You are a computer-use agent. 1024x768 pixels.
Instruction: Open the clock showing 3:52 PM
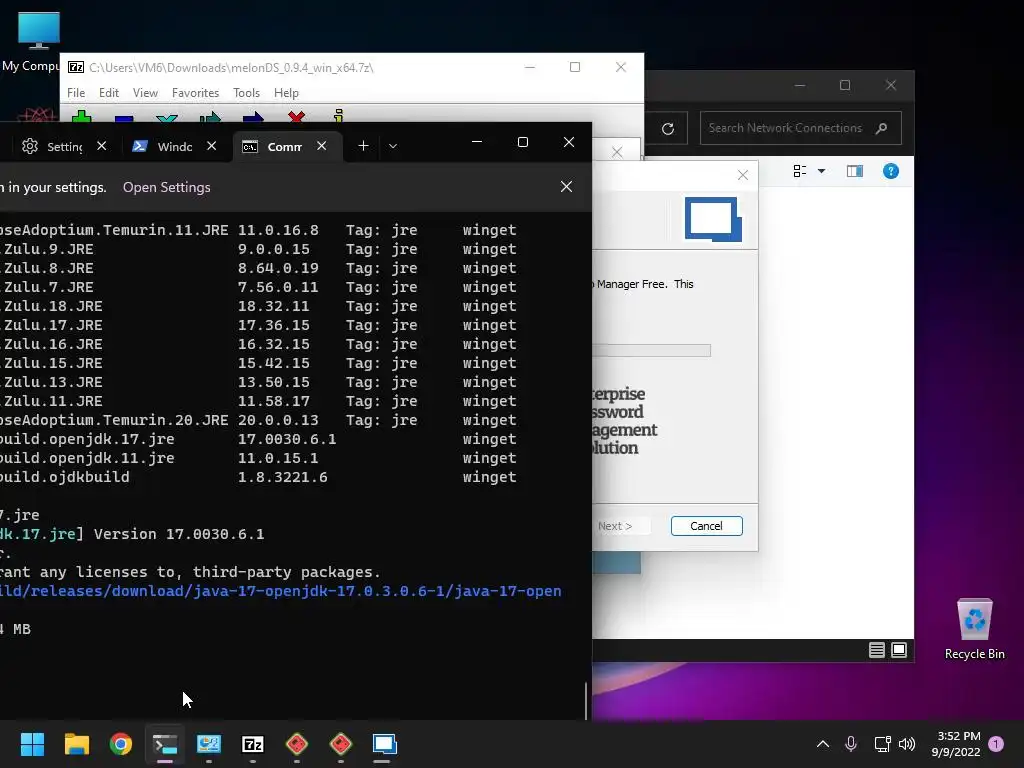[x=956, y=744]
